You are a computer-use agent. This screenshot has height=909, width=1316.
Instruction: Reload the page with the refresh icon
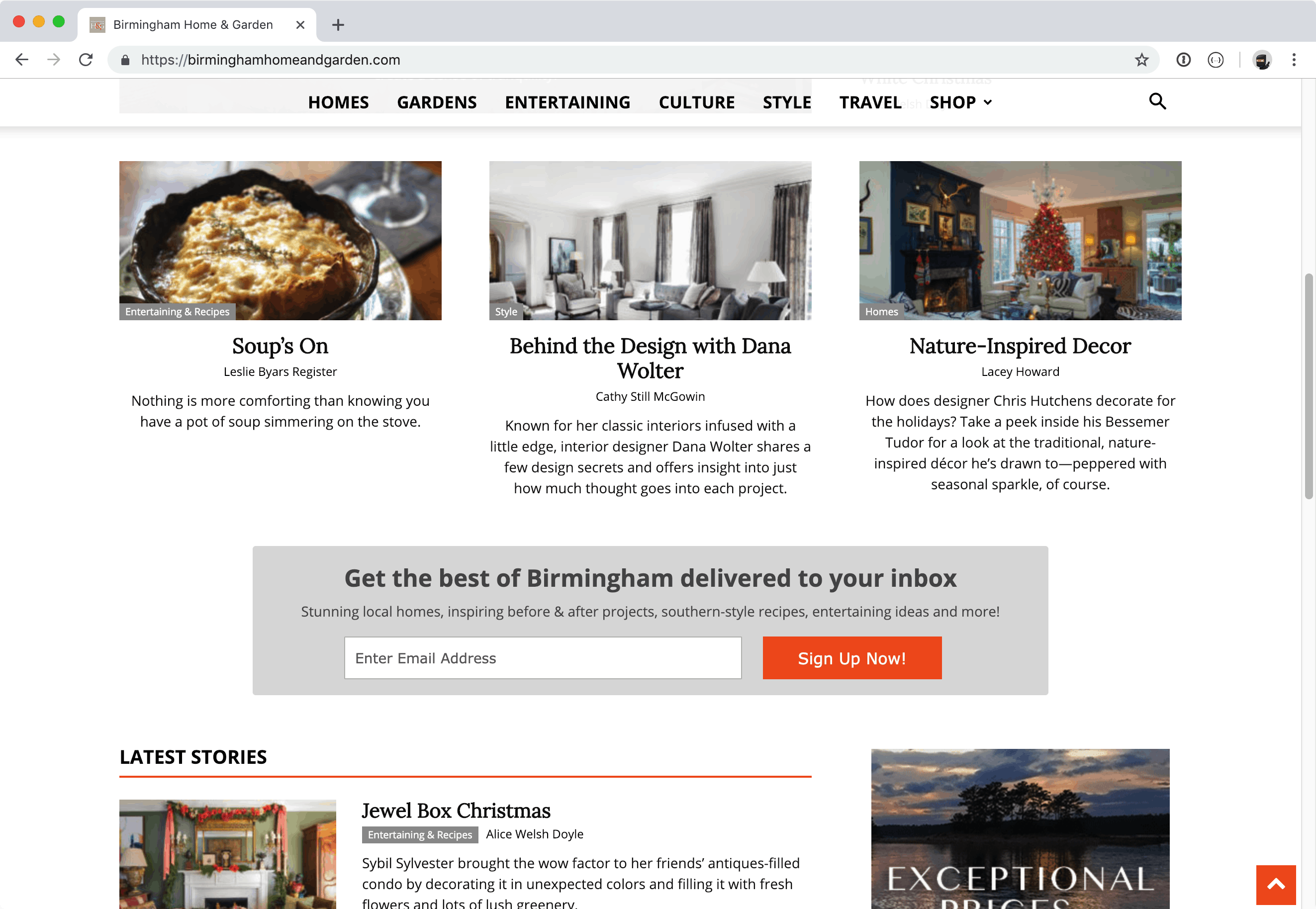coord(86,60)
